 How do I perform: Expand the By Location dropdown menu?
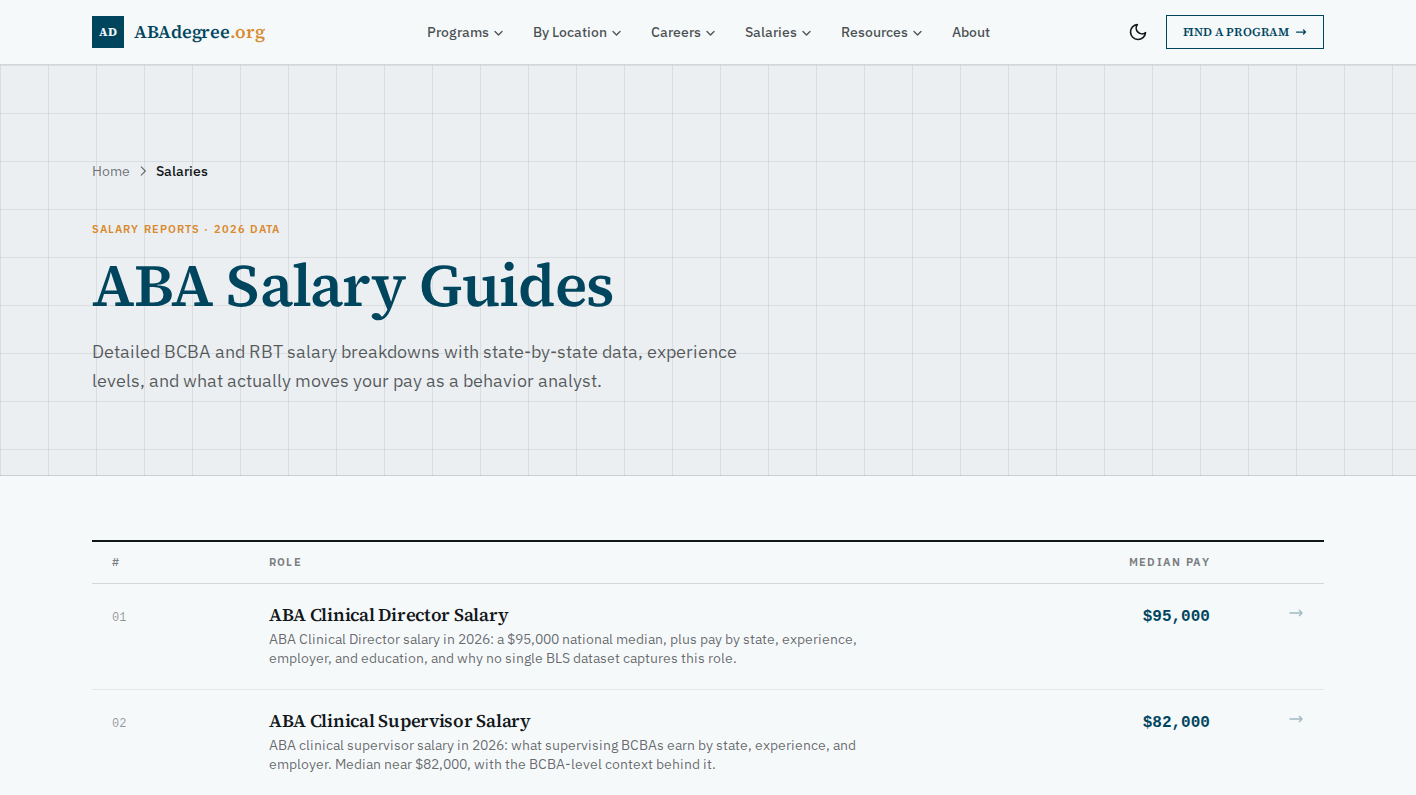click(577, 32)
